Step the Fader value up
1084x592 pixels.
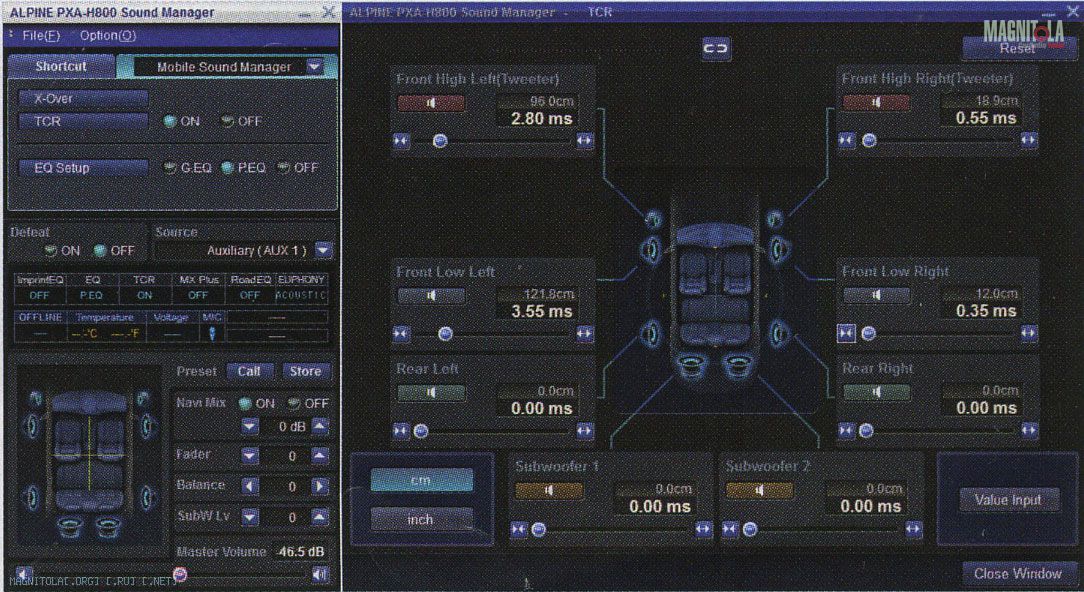point(319,456)
